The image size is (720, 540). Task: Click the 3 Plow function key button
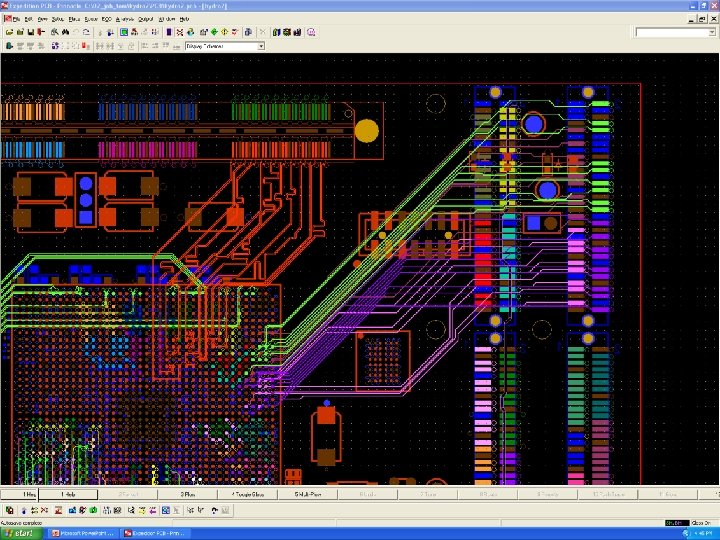pyautogui.click(x=187, y=495)
